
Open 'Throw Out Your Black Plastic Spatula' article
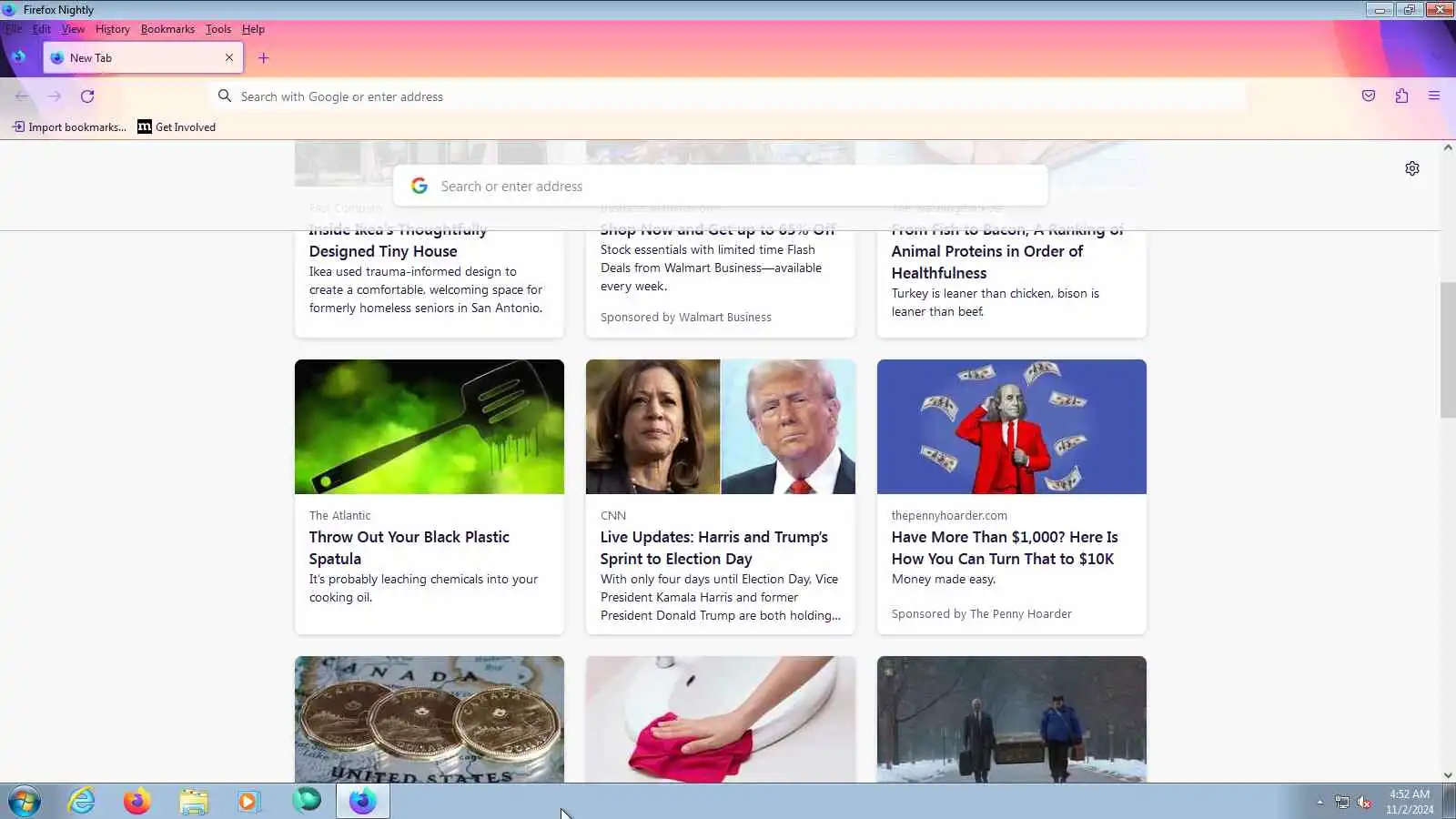click(409, 548)
